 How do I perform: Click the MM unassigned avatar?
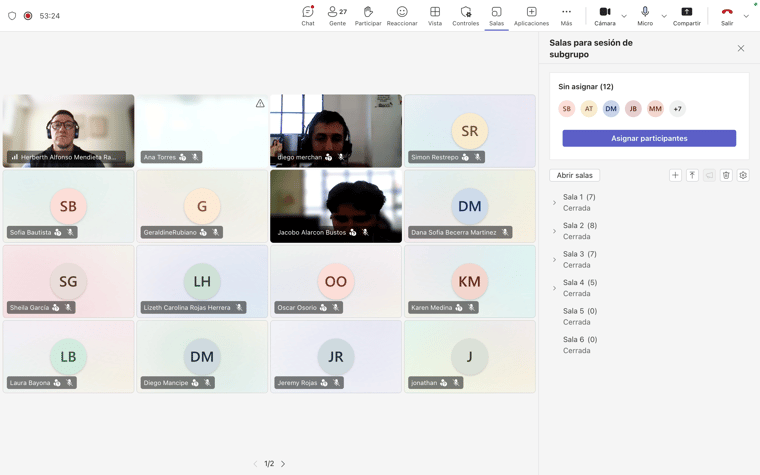tap(655, 109)
